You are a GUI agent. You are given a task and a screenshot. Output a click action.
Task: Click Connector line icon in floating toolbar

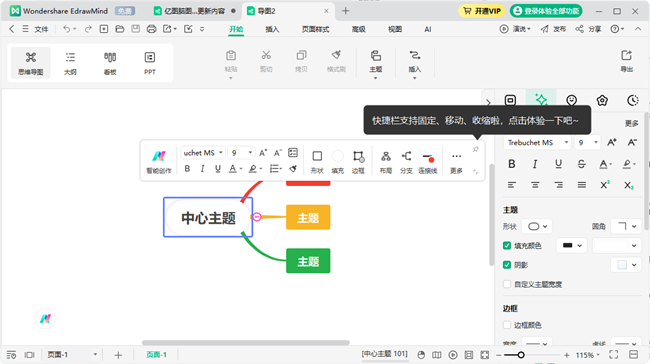pos(428,161)
